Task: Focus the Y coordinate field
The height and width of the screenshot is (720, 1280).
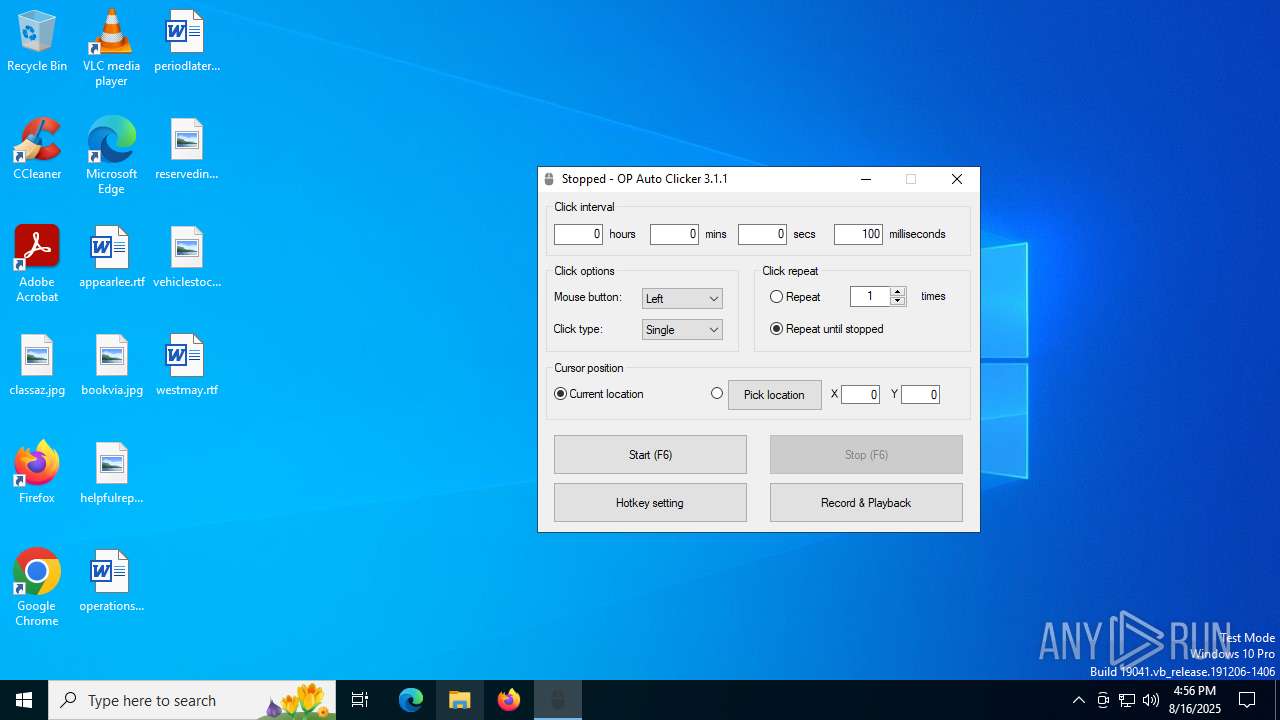Action: 920,395
